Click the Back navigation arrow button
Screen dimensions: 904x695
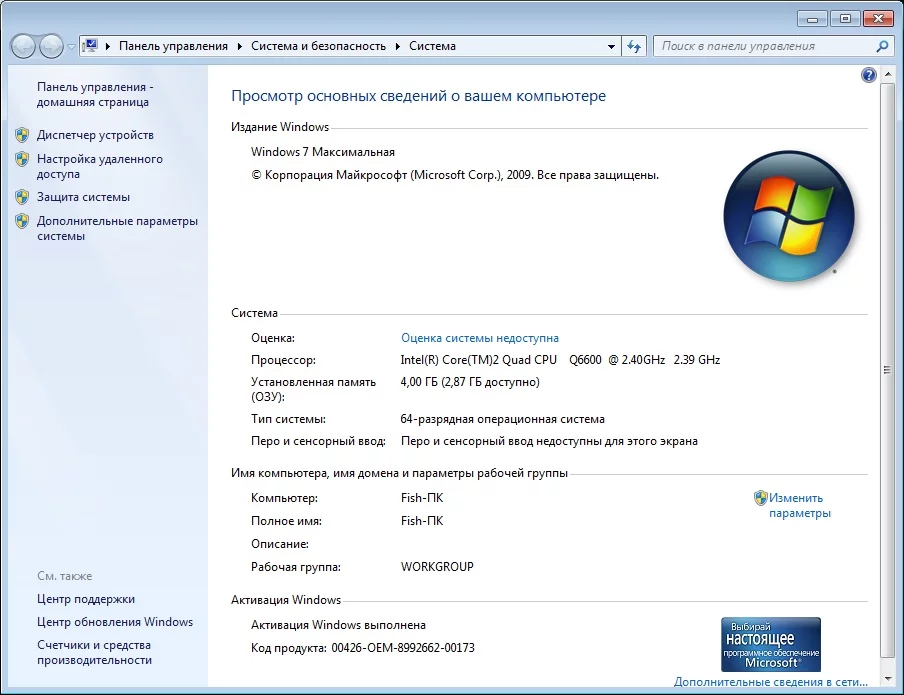pos(23,46)
